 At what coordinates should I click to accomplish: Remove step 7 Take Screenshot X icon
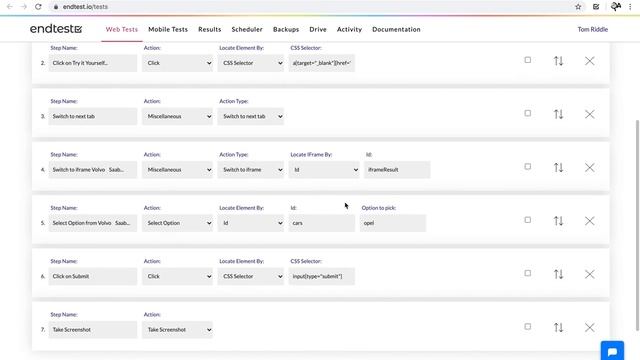[x=589, y=327]
